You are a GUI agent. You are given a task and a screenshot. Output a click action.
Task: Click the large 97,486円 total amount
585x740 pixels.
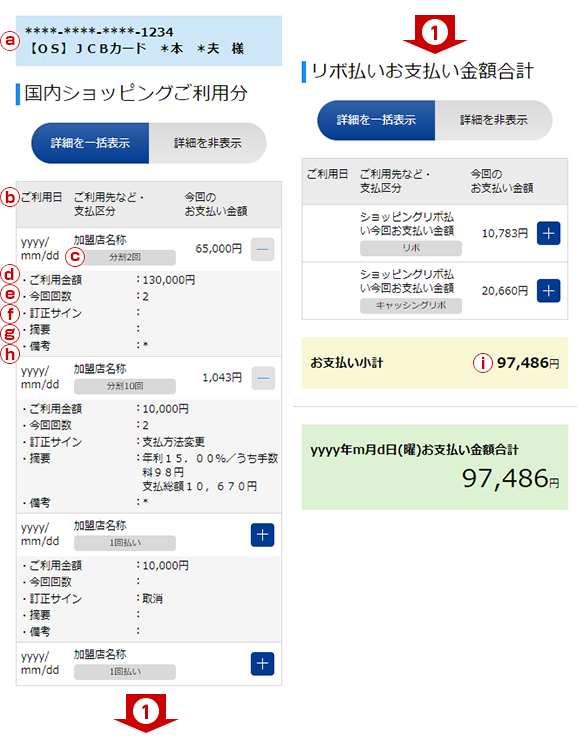tap(510, 478)
